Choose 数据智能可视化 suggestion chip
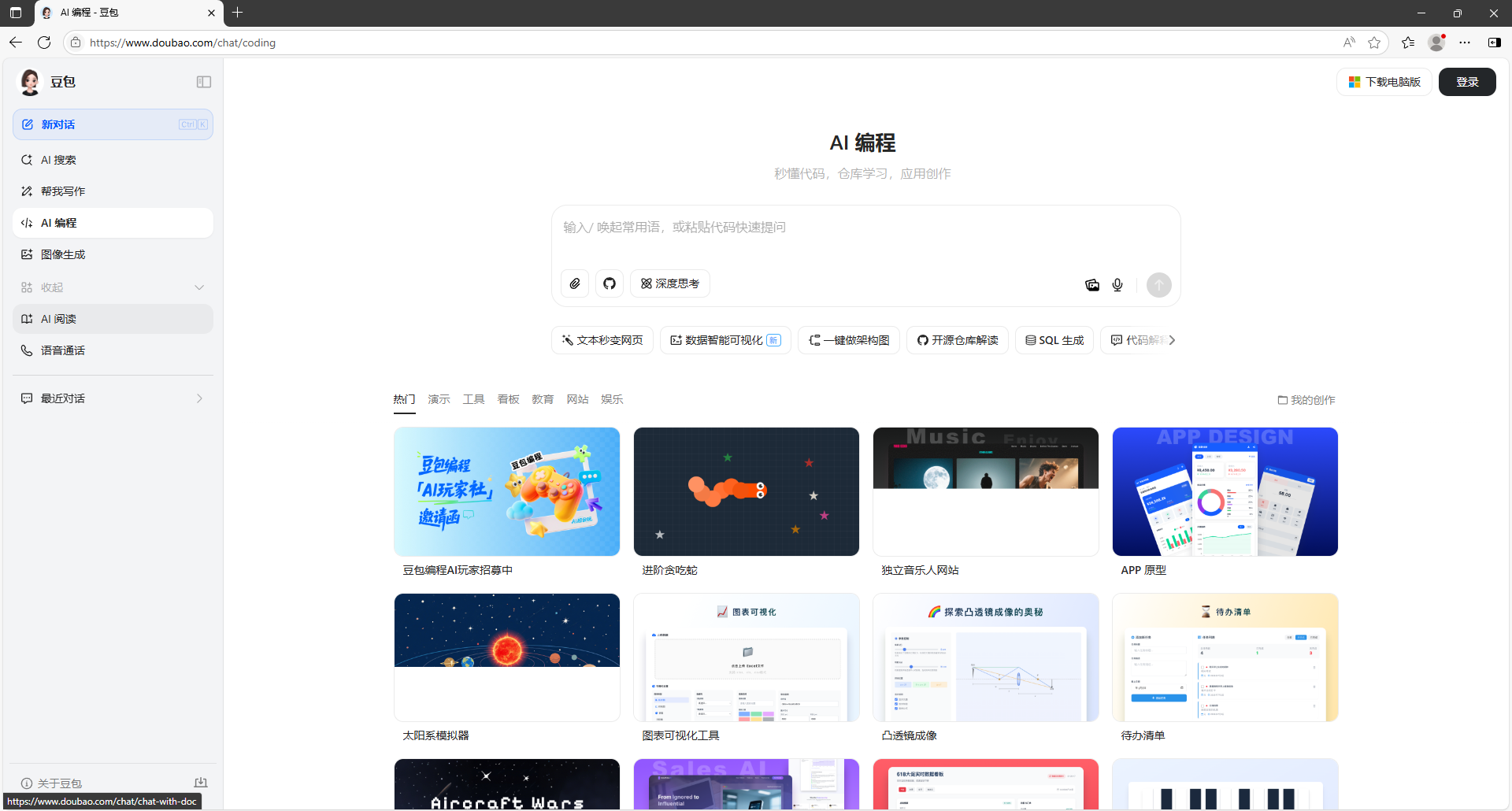 pyautogui.click(x=725, y=340)
